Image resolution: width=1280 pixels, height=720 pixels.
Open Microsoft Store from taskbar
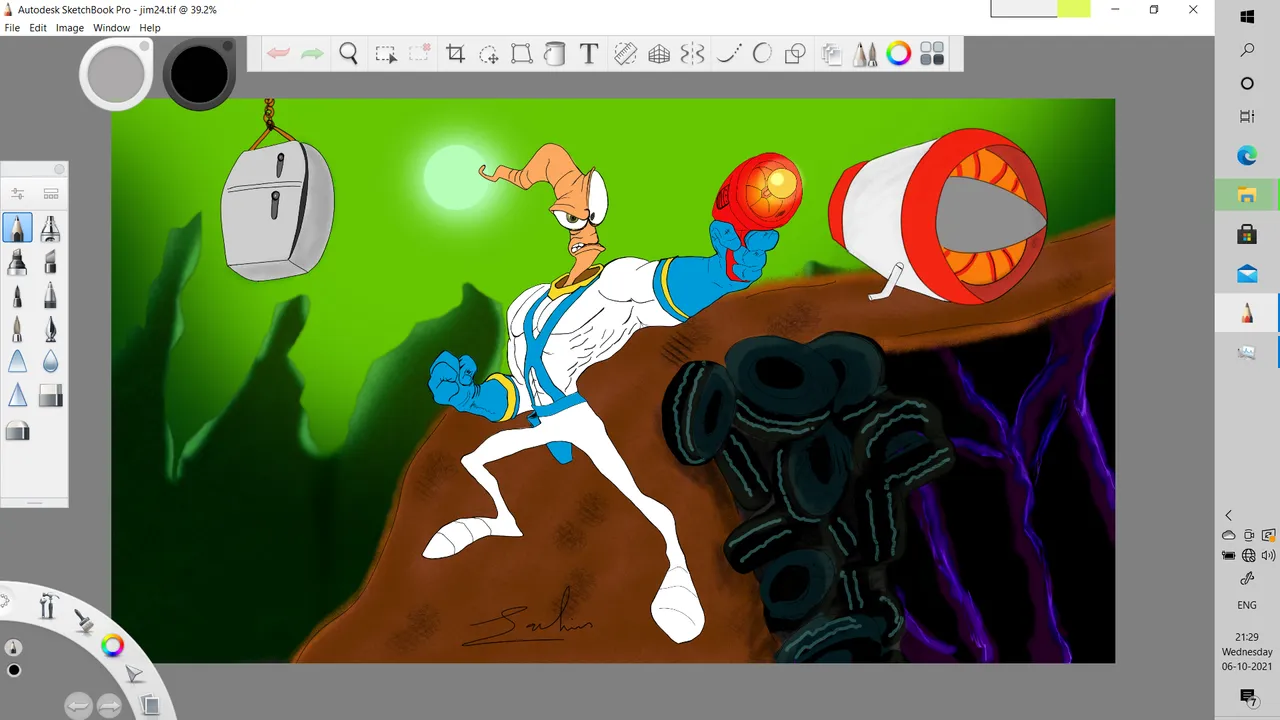1247,234
